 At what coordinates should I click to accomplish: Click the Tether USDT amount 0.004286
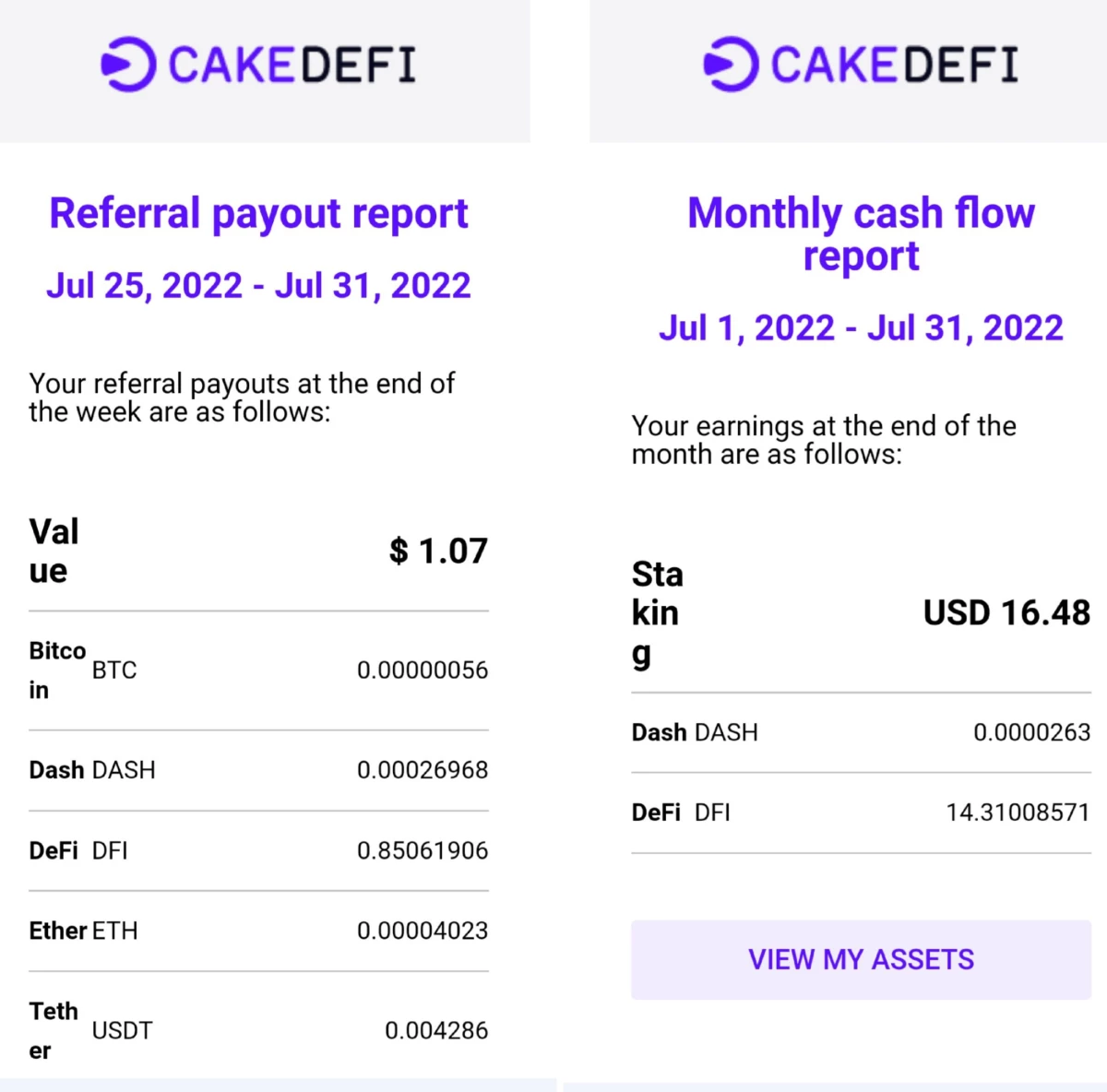click(436, 1030)
